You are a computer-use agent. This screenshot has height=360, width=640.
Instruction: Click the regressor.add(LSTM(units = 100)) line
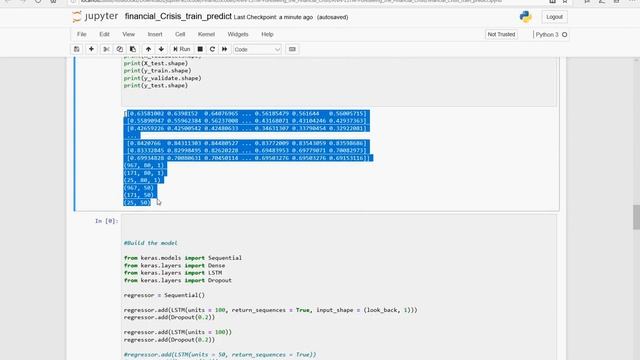click(x=178, y=332)
